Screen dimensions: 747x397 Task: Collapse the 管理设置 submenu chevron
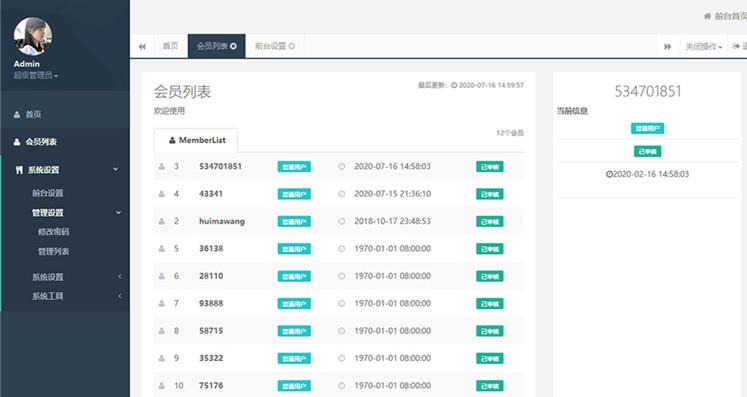(x=119, y=213)
